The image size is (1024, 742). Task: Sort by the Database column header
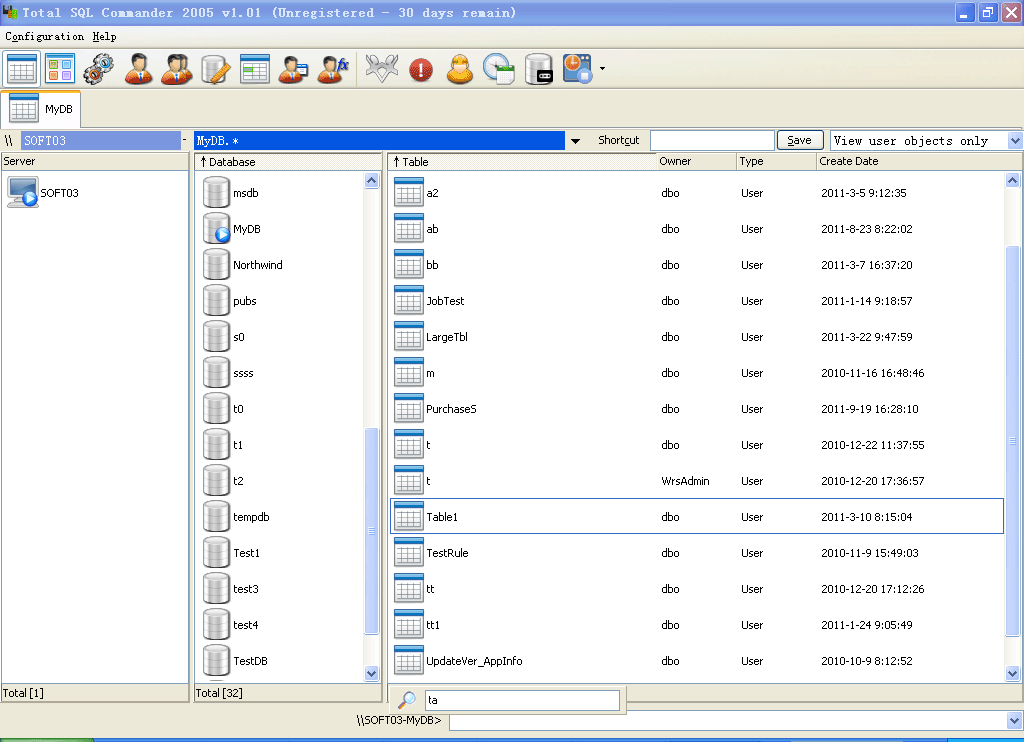click(x=288, y=161)
